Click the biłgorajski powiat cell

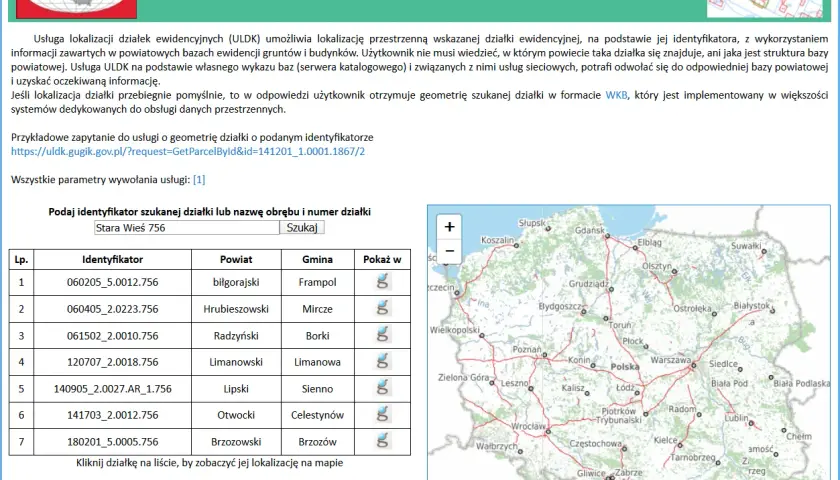tap(236, 282)
